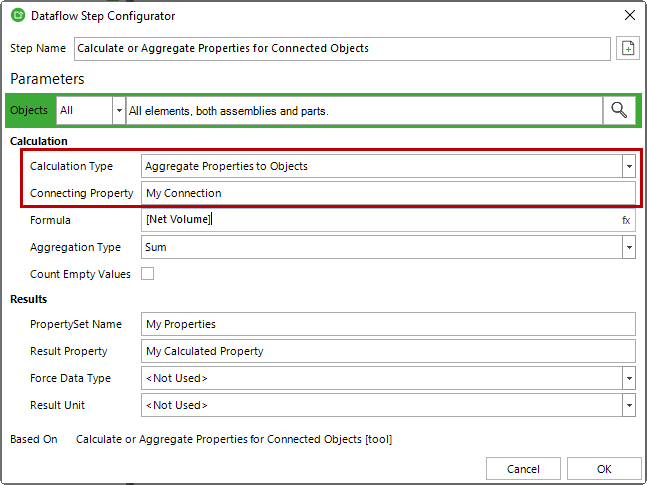Click the Connecting Property field
This screenshot has width=647, height=485.
(x=388, y=193)
